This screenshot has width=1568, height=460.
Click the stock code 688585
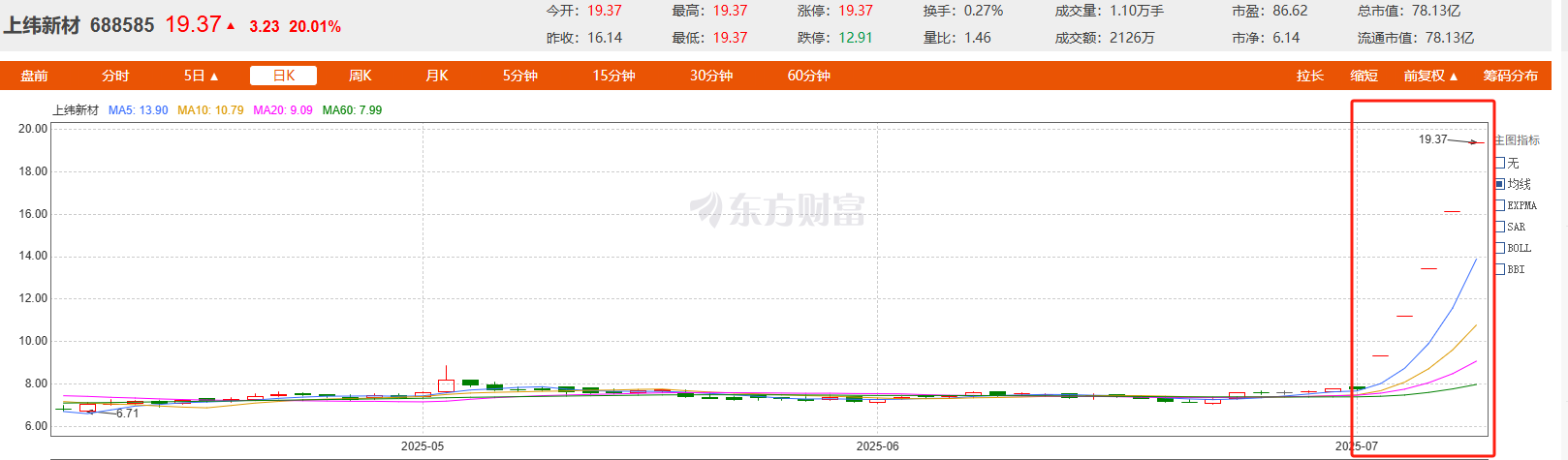pyautogui.click(x=122, y=25)
